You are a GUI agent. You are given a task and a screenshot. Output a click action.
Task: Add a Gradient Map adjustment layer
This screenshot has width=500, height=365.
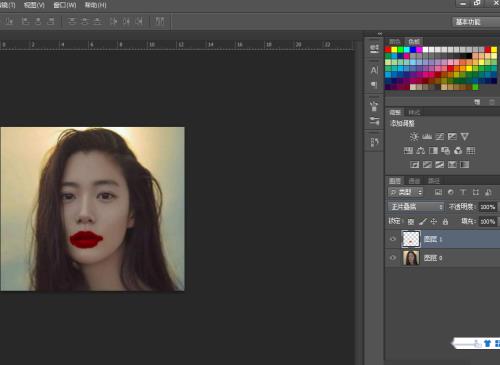tap(465, 165)
